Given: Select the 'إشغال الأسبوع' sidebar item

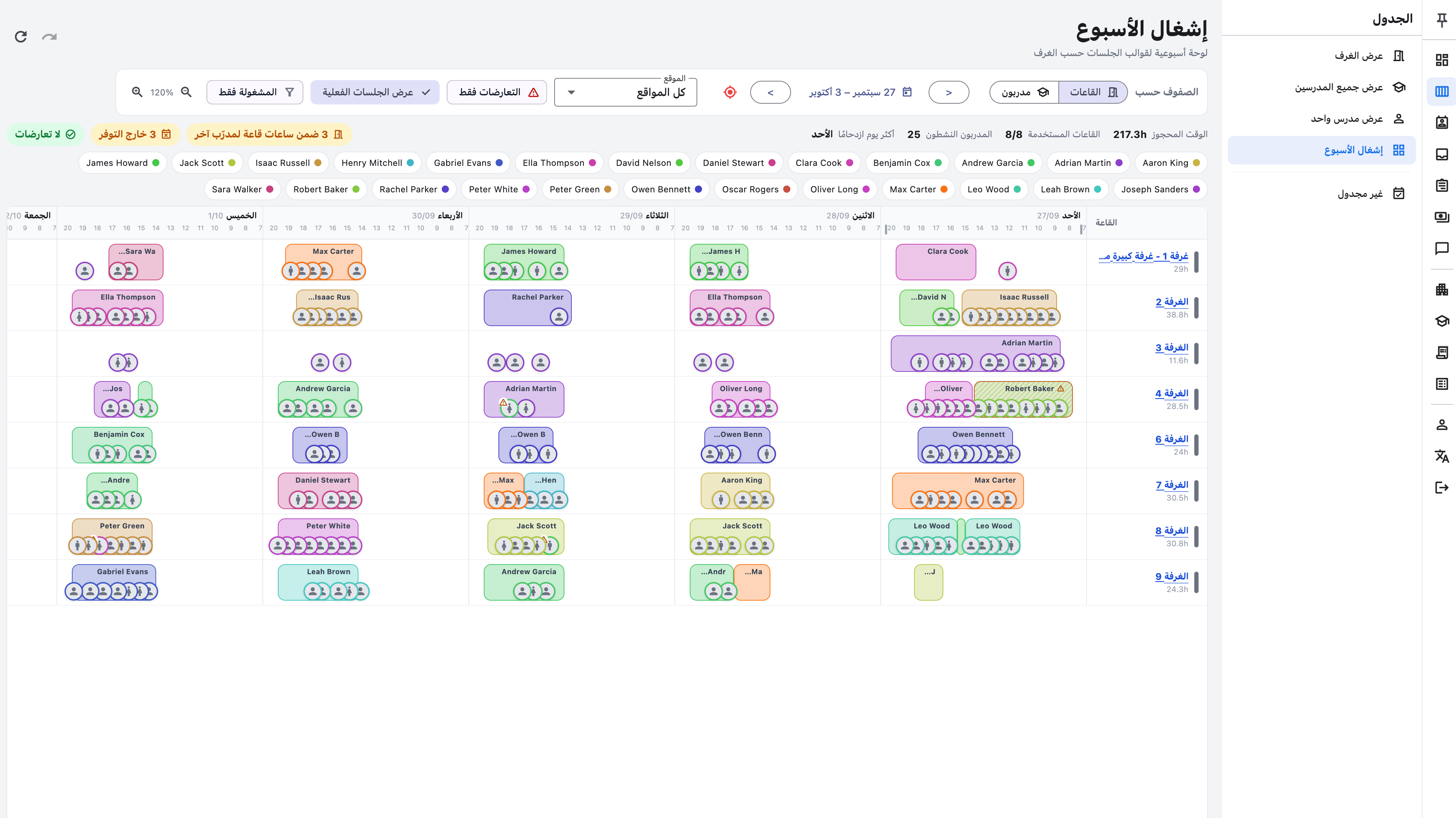Looking at the screenshot, I should point(1322,151).
